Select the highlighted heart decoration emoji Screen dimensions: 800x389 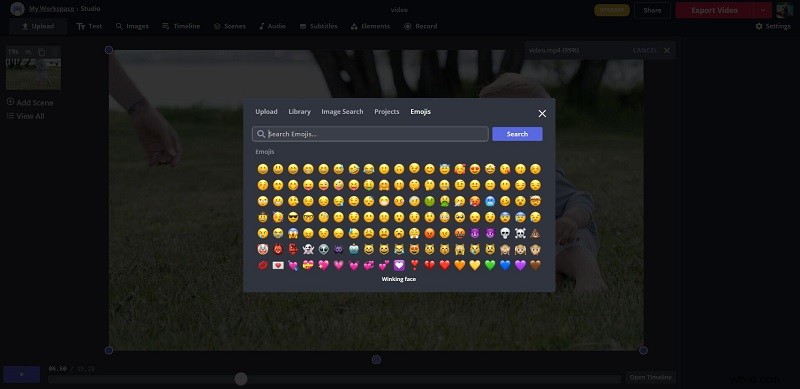(399, 265)
